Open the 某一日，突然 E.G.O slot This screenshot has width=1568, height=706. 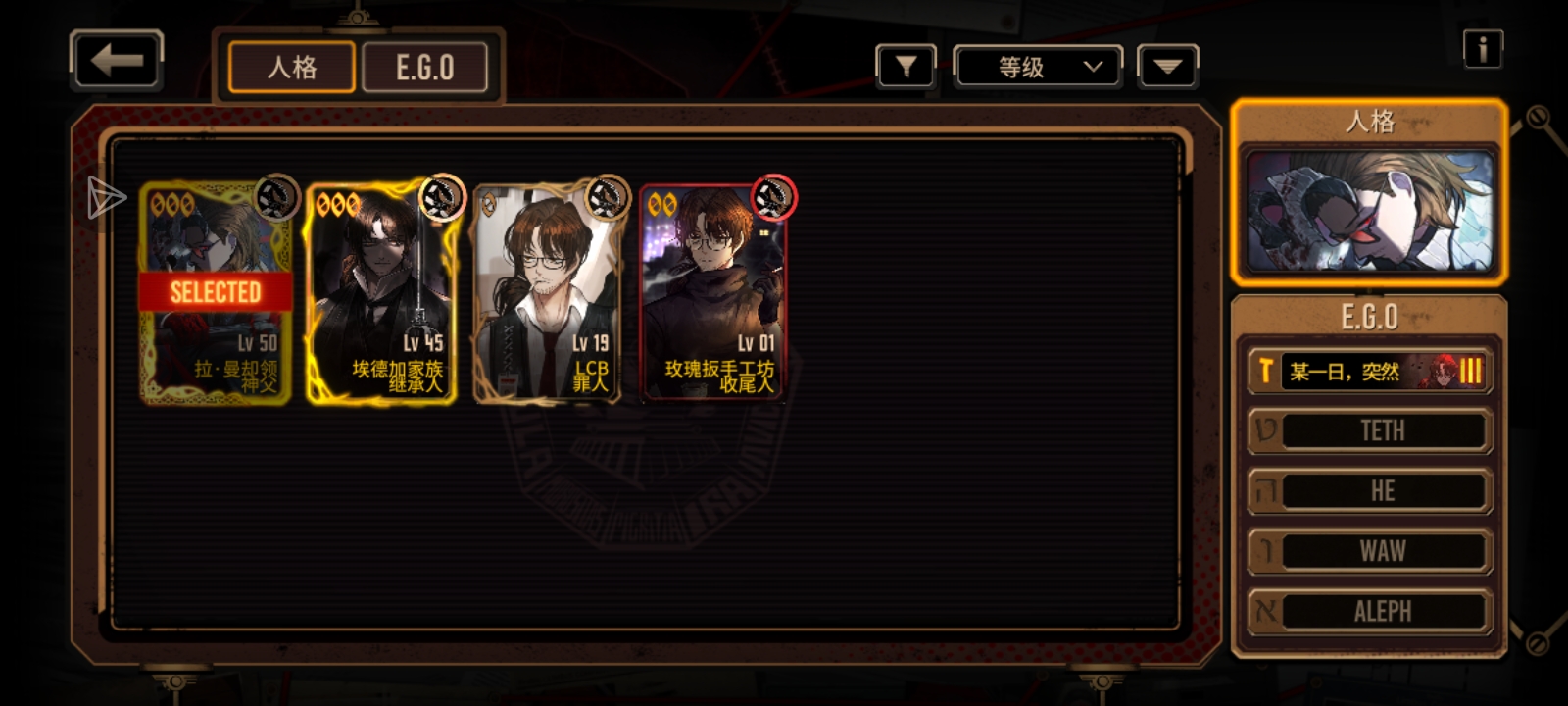1369,372
